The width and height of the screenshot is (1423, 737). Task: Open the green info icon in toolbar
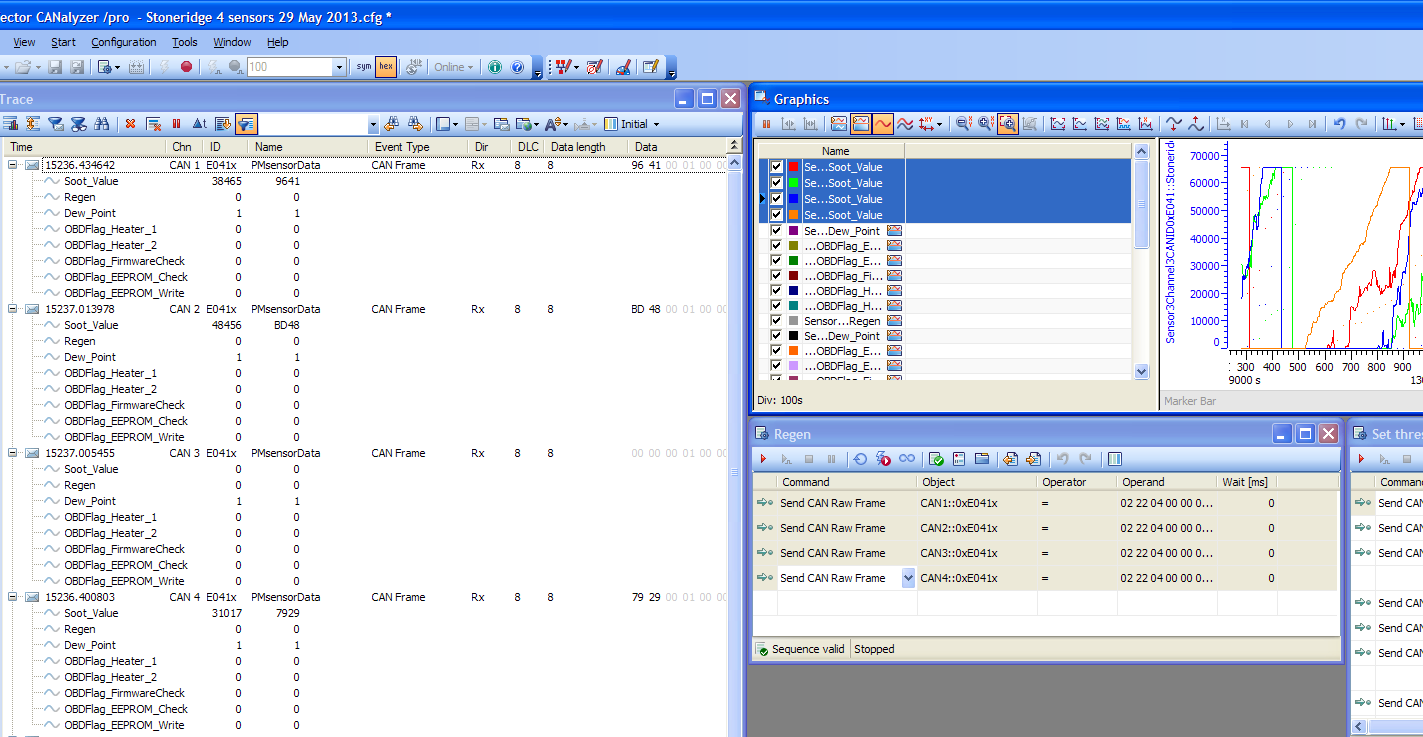495,67
